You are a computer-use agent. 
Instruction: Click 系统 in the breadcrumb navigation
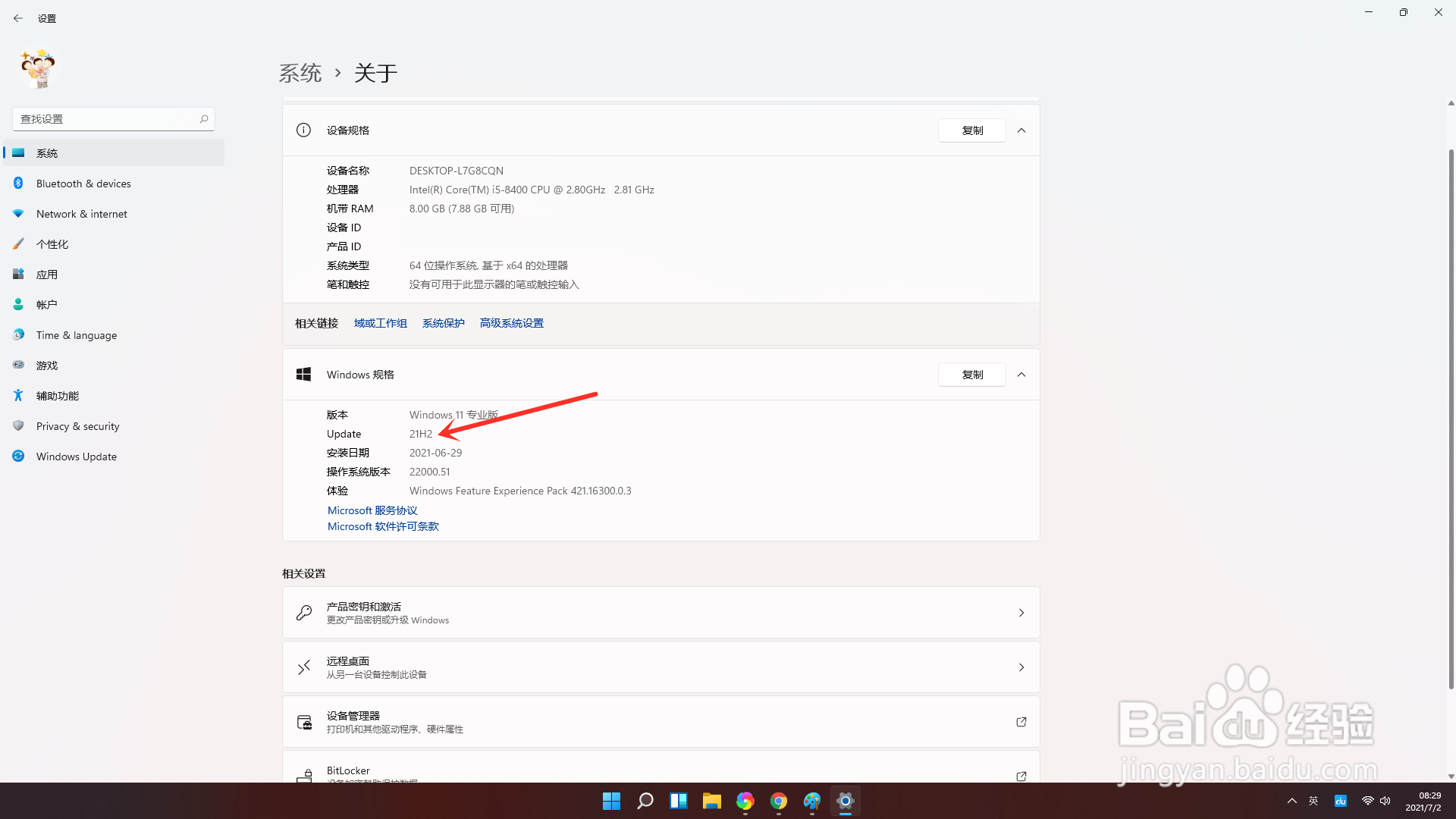[x=300, y=72]
